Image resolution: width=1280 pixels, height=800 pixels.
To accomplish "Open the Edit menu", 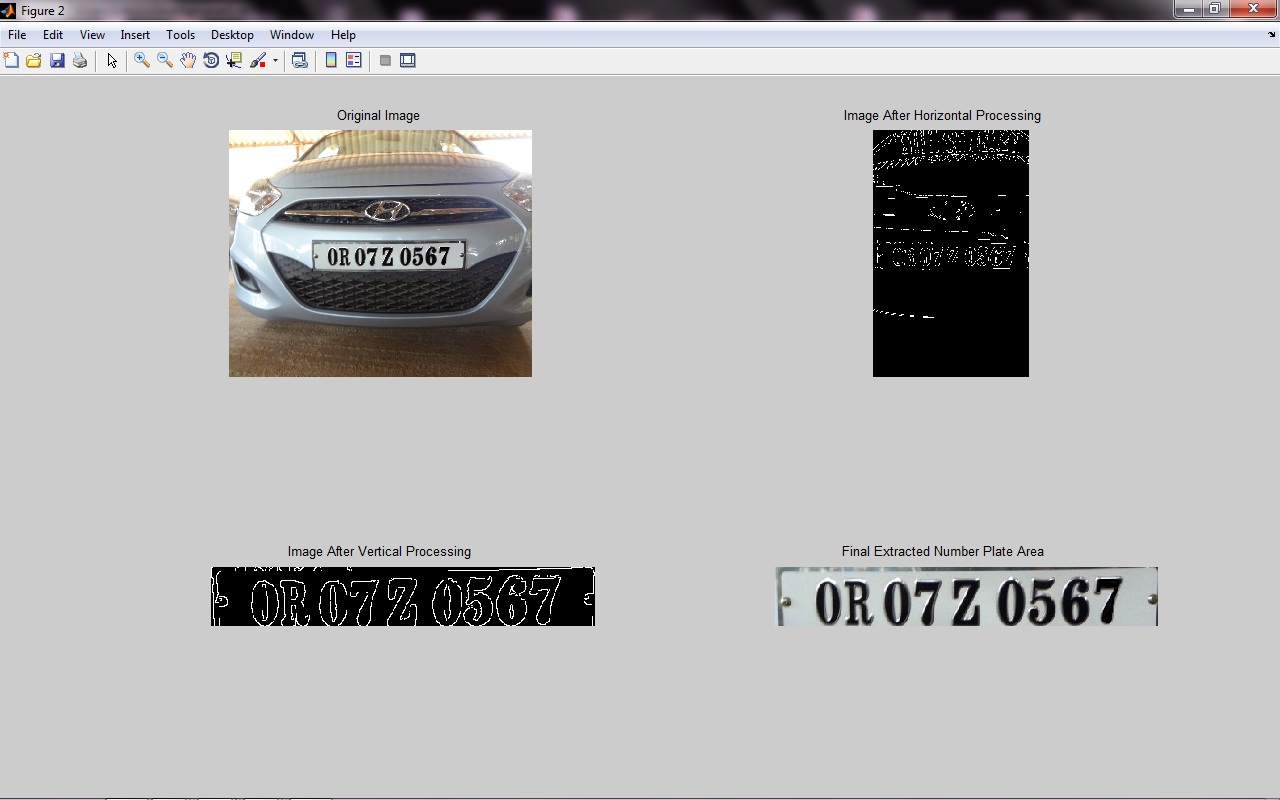I will 53,35.
